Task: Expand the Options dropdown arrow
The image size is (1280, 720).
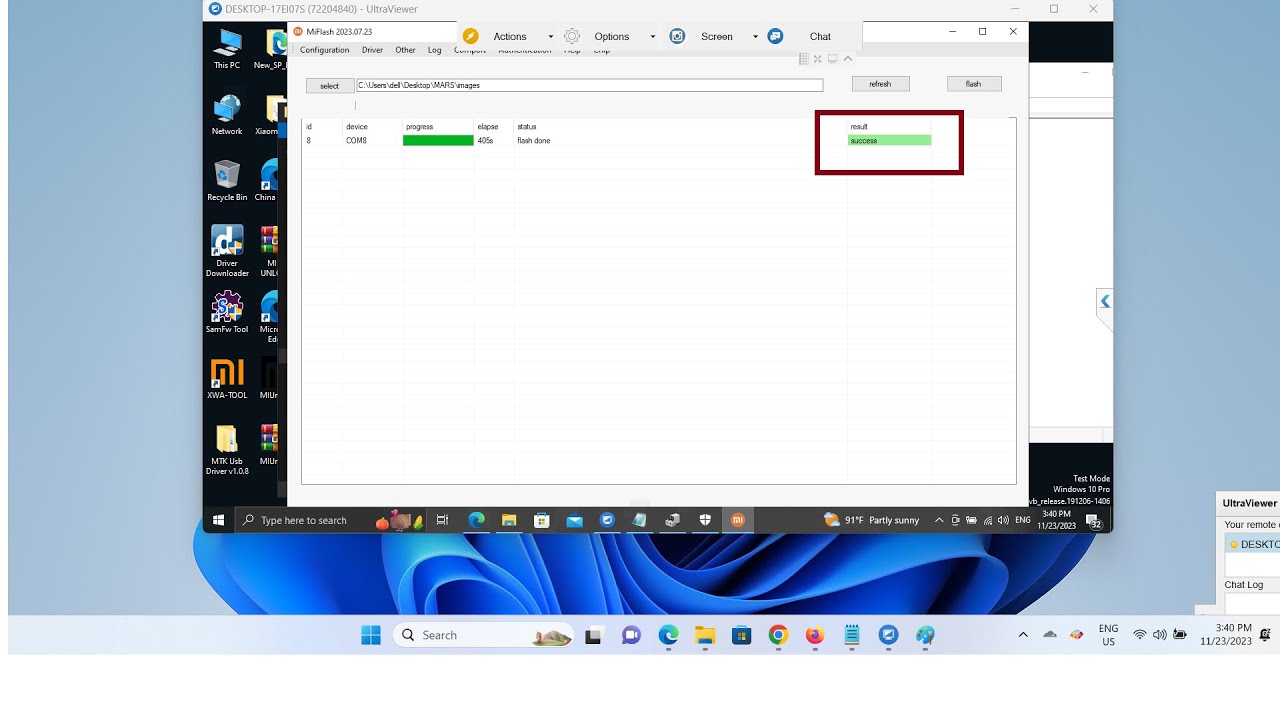Action: click(x=653, y=37)
